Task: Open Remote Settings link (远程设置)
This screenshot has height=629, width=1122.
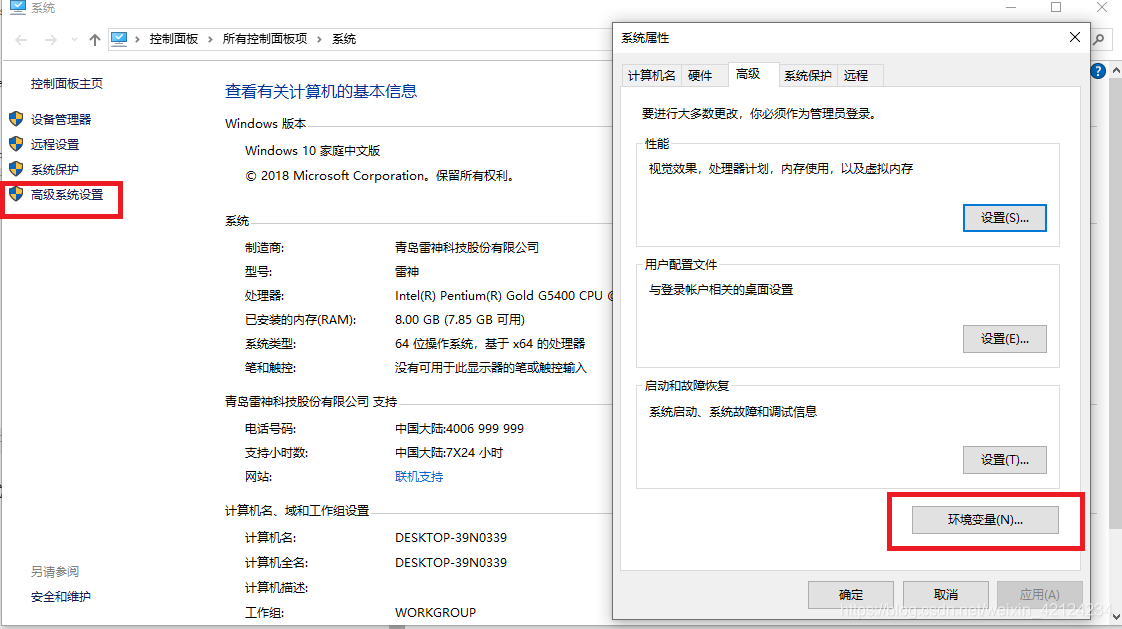Action: 55,145
